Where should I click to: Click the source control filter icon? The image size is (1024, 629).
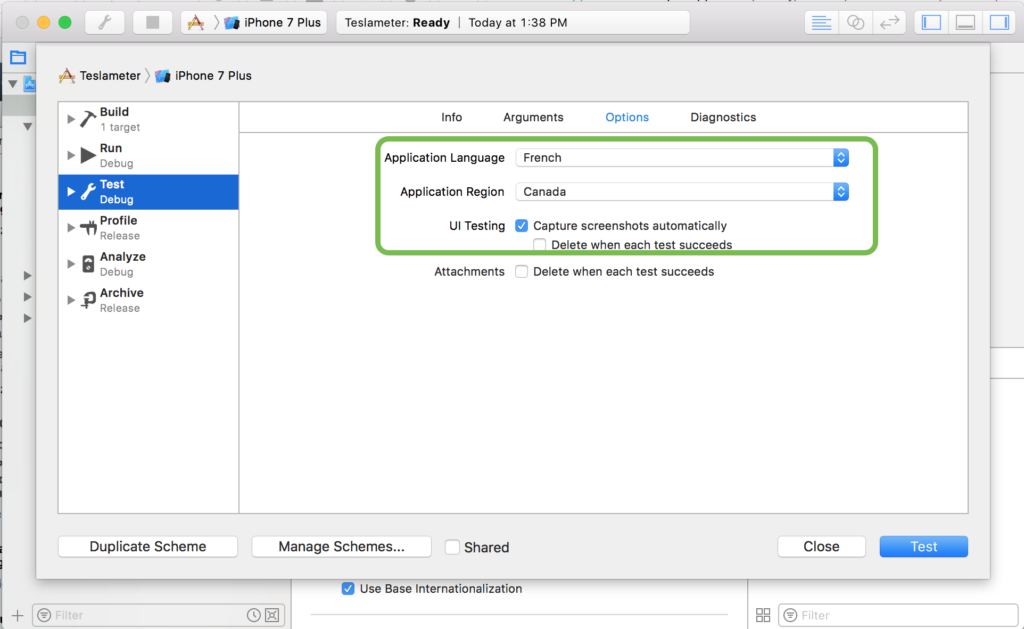tap(272, 615)
